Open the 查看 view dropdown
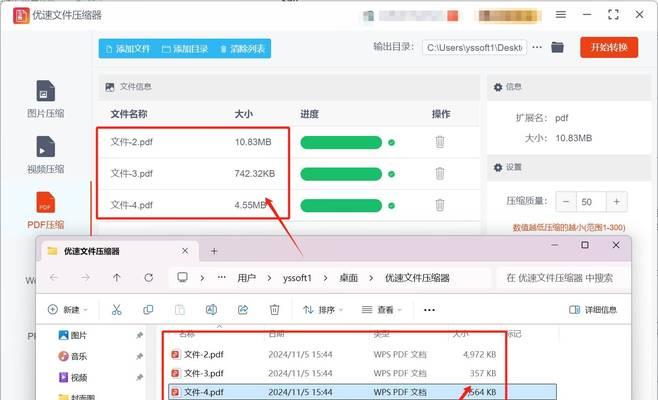658x400 pixels. point(381,310)
